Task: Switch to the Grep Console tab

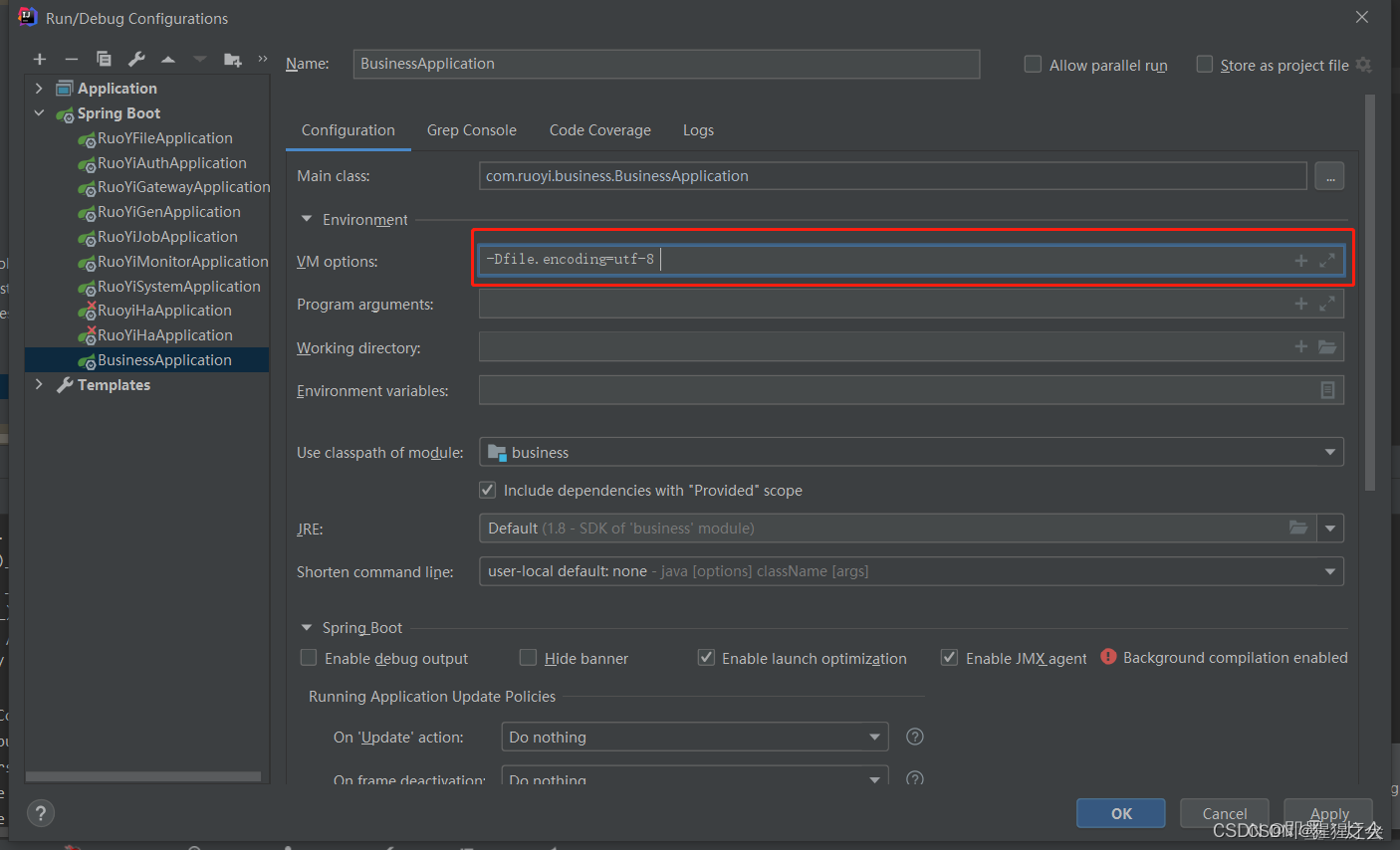Action: pyautogui.click(x=472, y=130)
